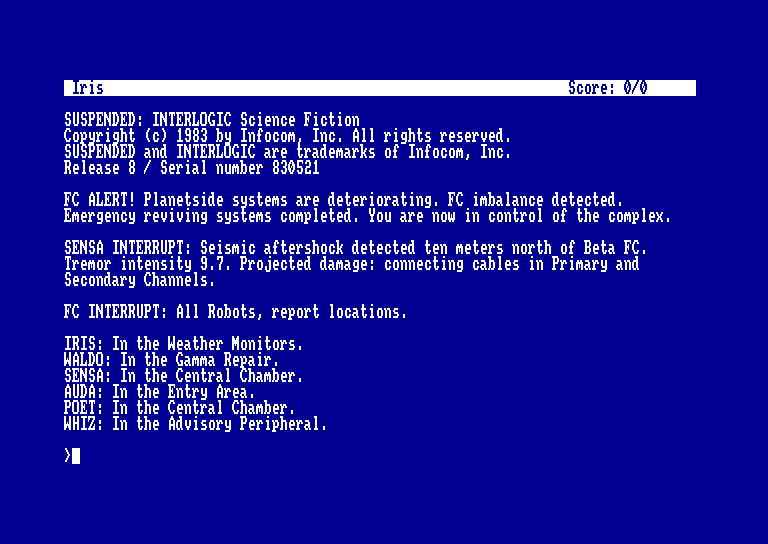Select the AUDA Entry Area line

coord(160,392)
